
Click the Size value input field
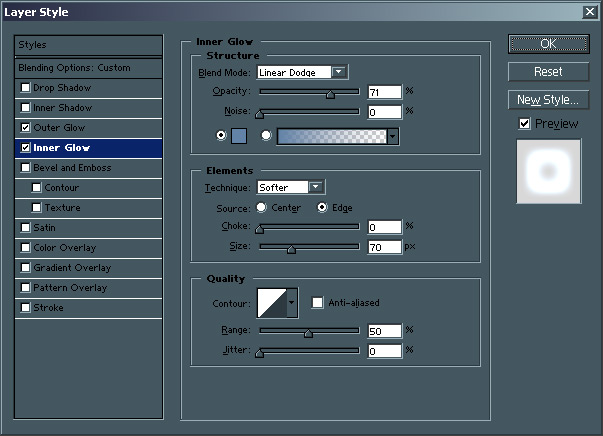pyautogui.click(x=384, y=247)
